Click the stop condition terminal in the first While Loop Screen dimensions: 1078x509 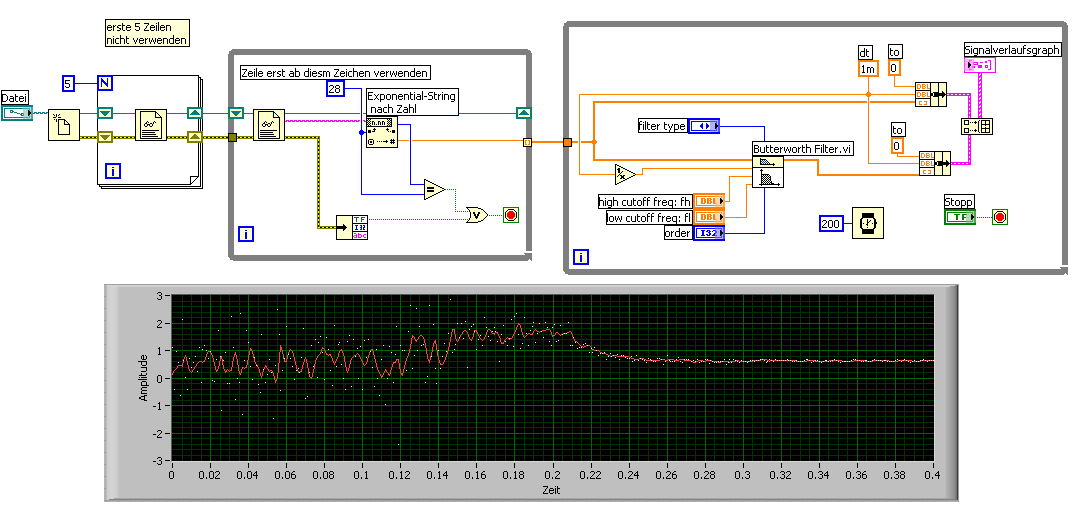[512, 215]
